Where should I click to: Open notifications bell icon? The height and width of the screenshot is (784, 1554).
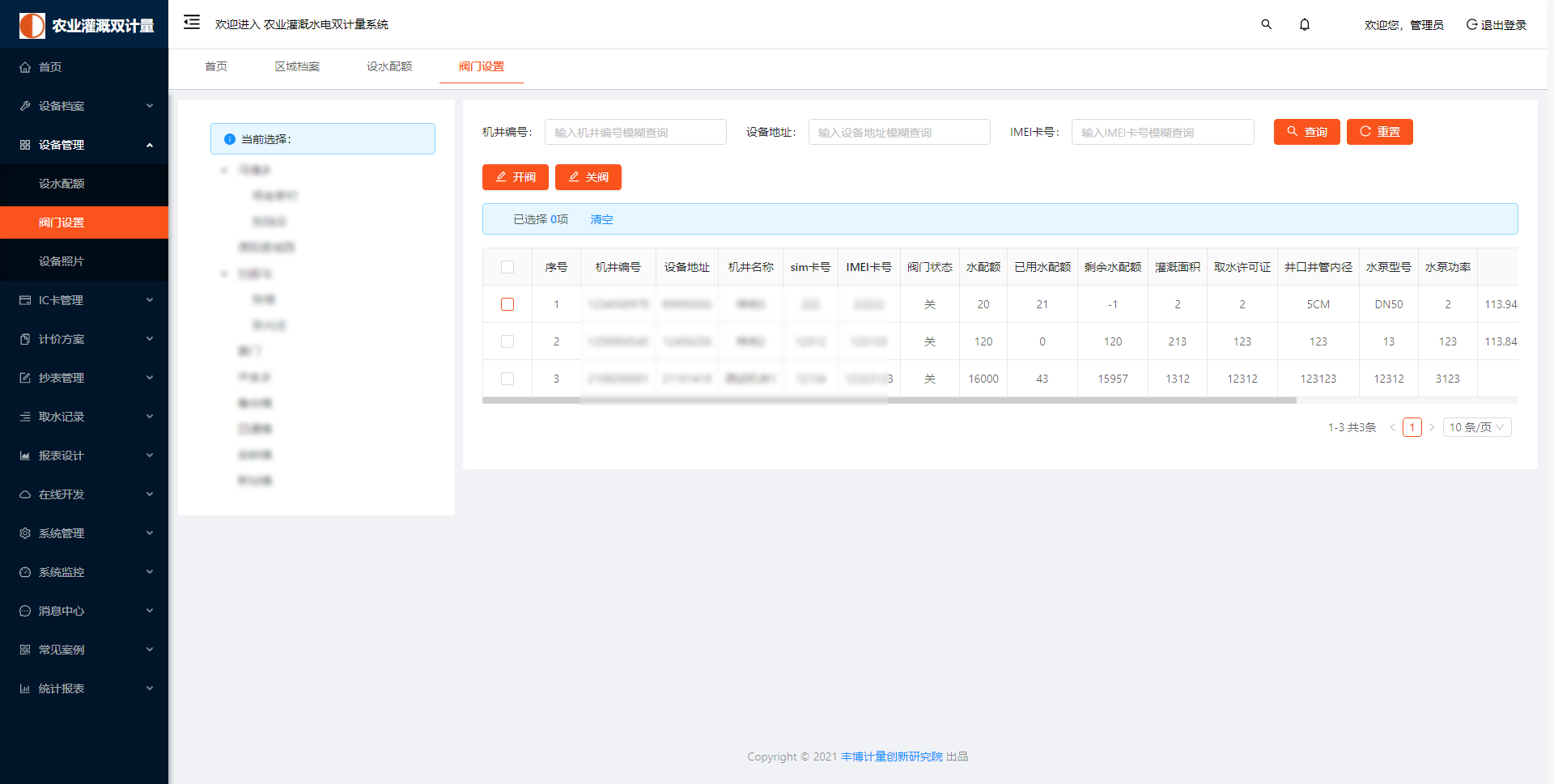[x=1304, y=24]
